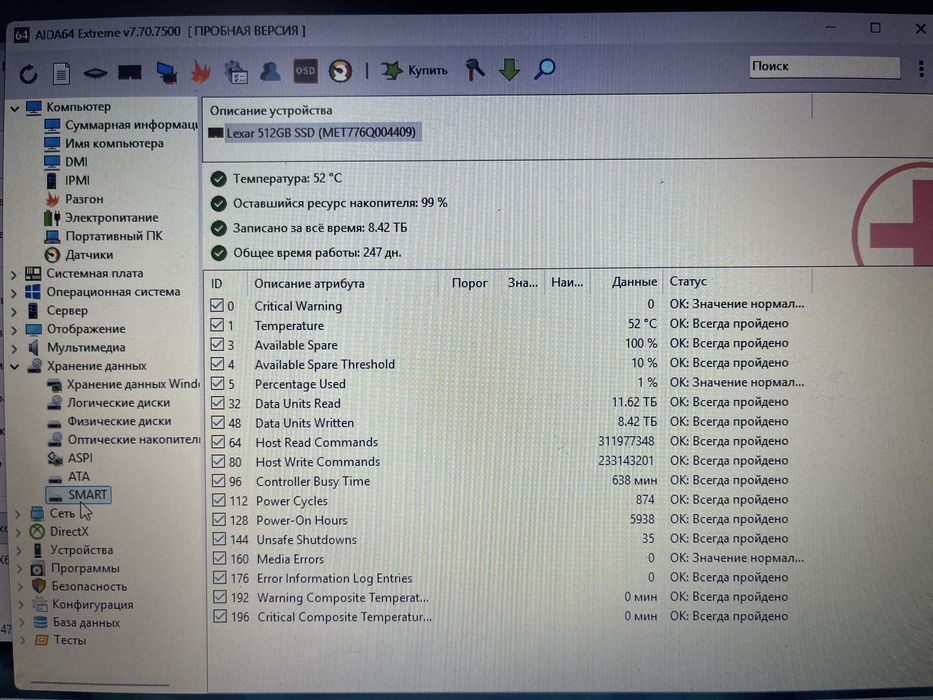Click the green download arrow icon
This screenshot has height=700, width=933.
pyautogui.click(x=509, y=69)
